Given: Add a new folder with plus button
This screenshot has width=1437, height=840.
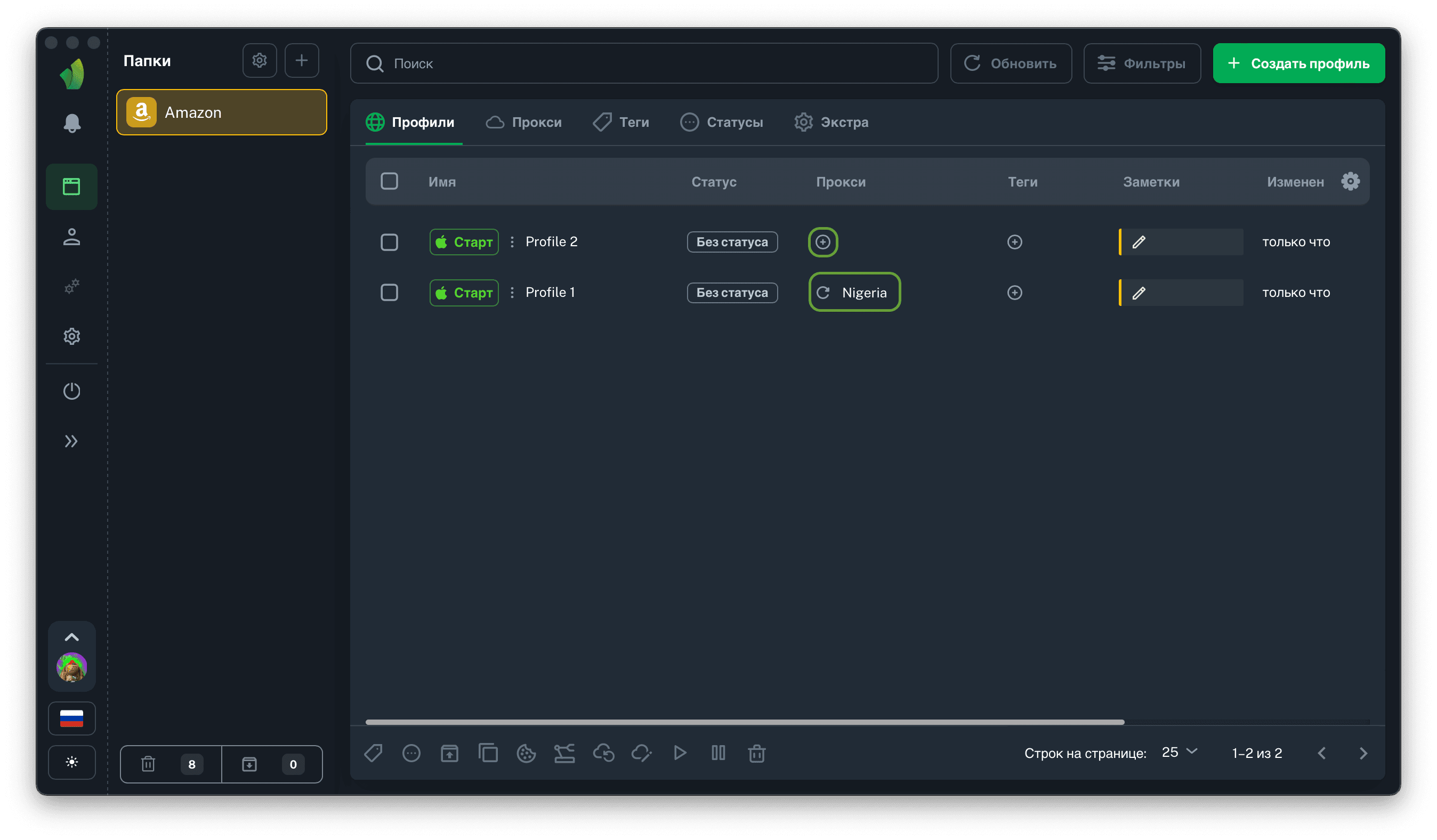Looking at the screenshot, I should pos(302,60).
